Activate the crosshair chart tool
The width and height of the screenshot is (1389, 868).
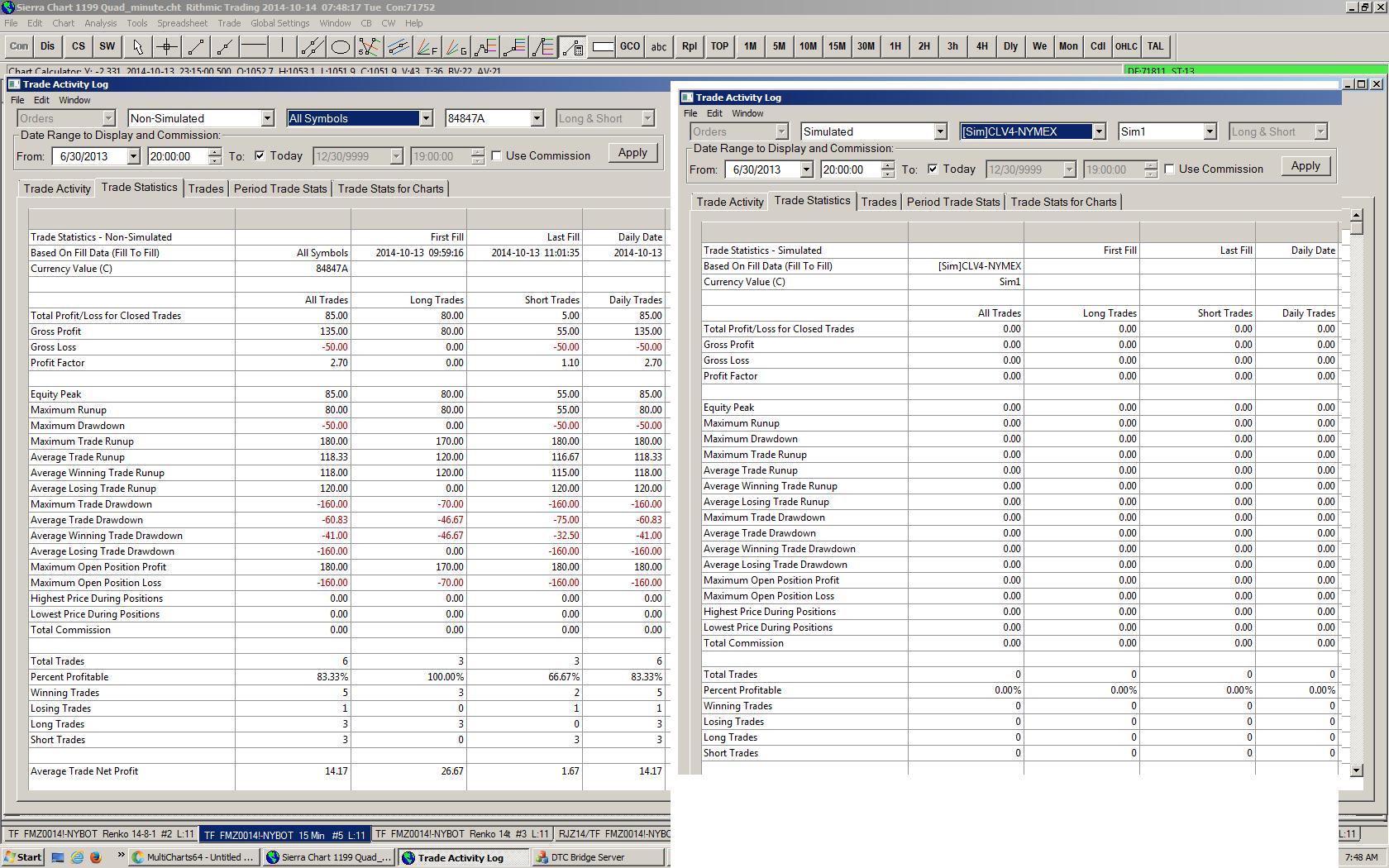[166, 47]
